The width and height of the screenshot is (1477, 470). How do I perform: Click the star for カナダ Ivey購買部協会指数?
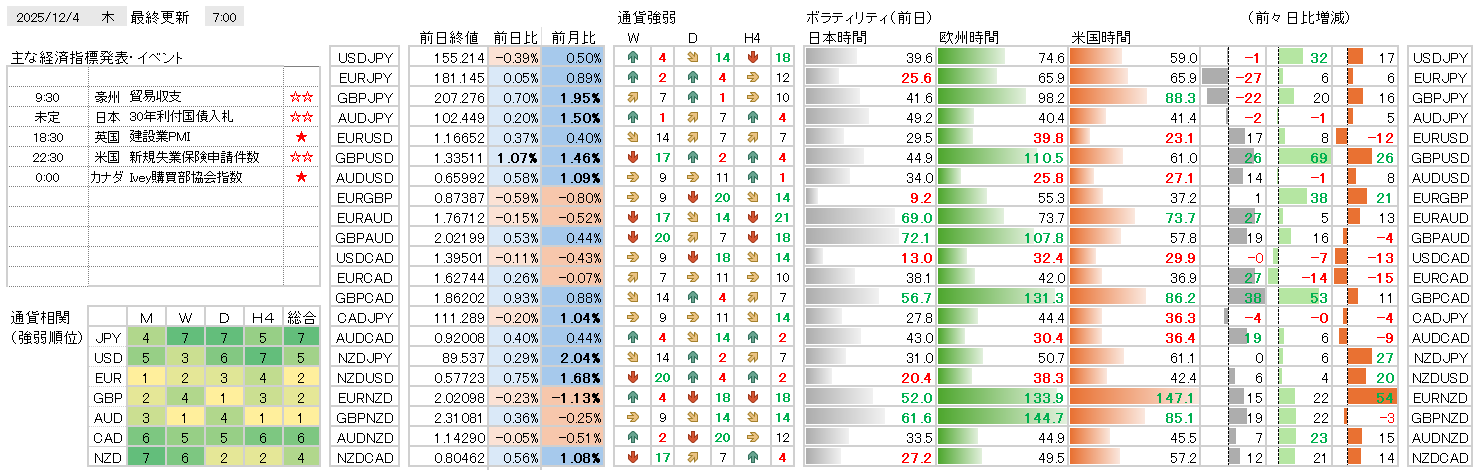click(301, 177)
